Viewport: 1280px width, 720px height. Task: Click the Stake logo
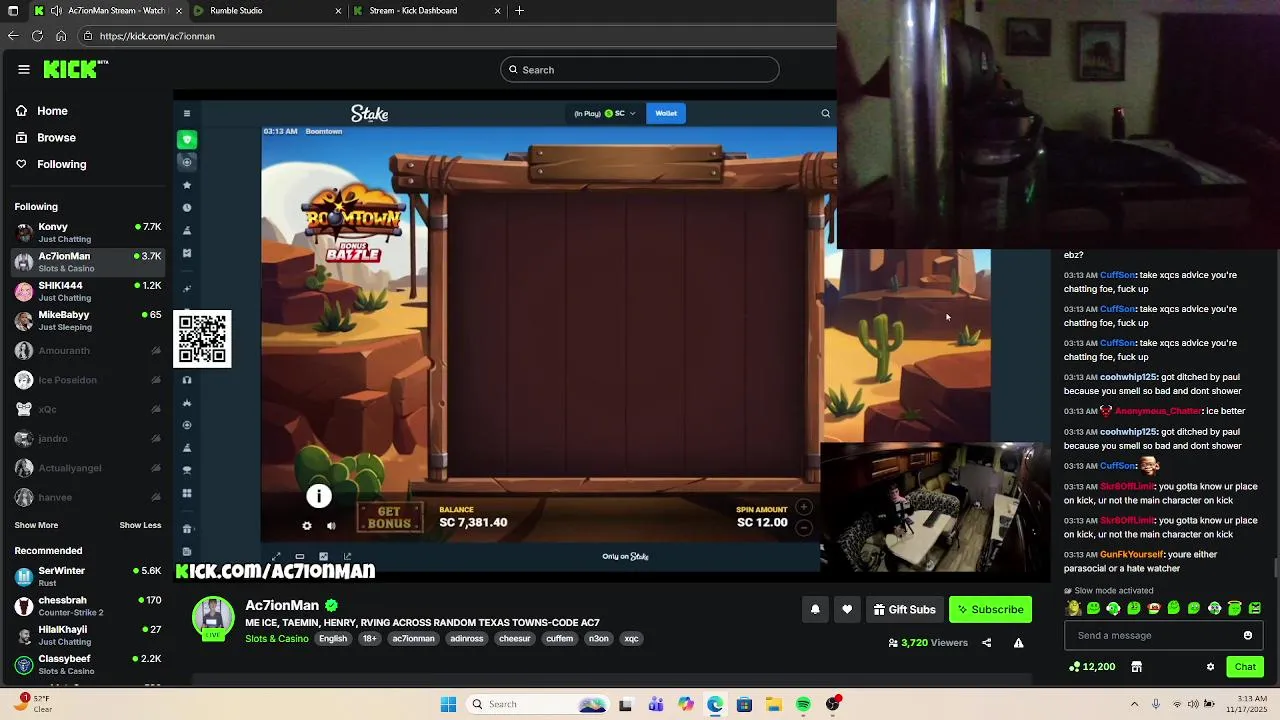[369, 114]
